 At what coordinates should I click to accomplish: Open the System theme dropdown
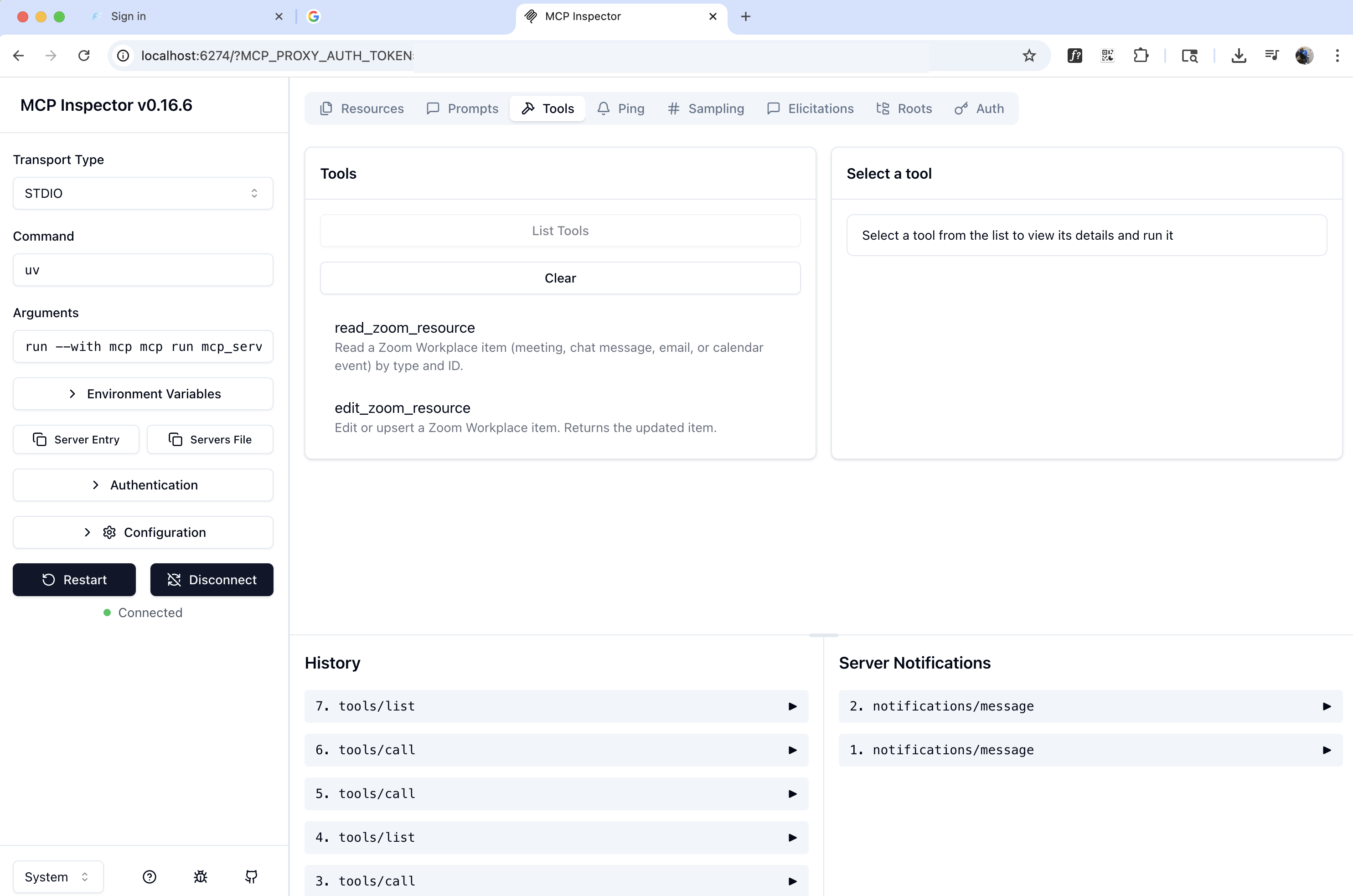click(x=58, y=876)
